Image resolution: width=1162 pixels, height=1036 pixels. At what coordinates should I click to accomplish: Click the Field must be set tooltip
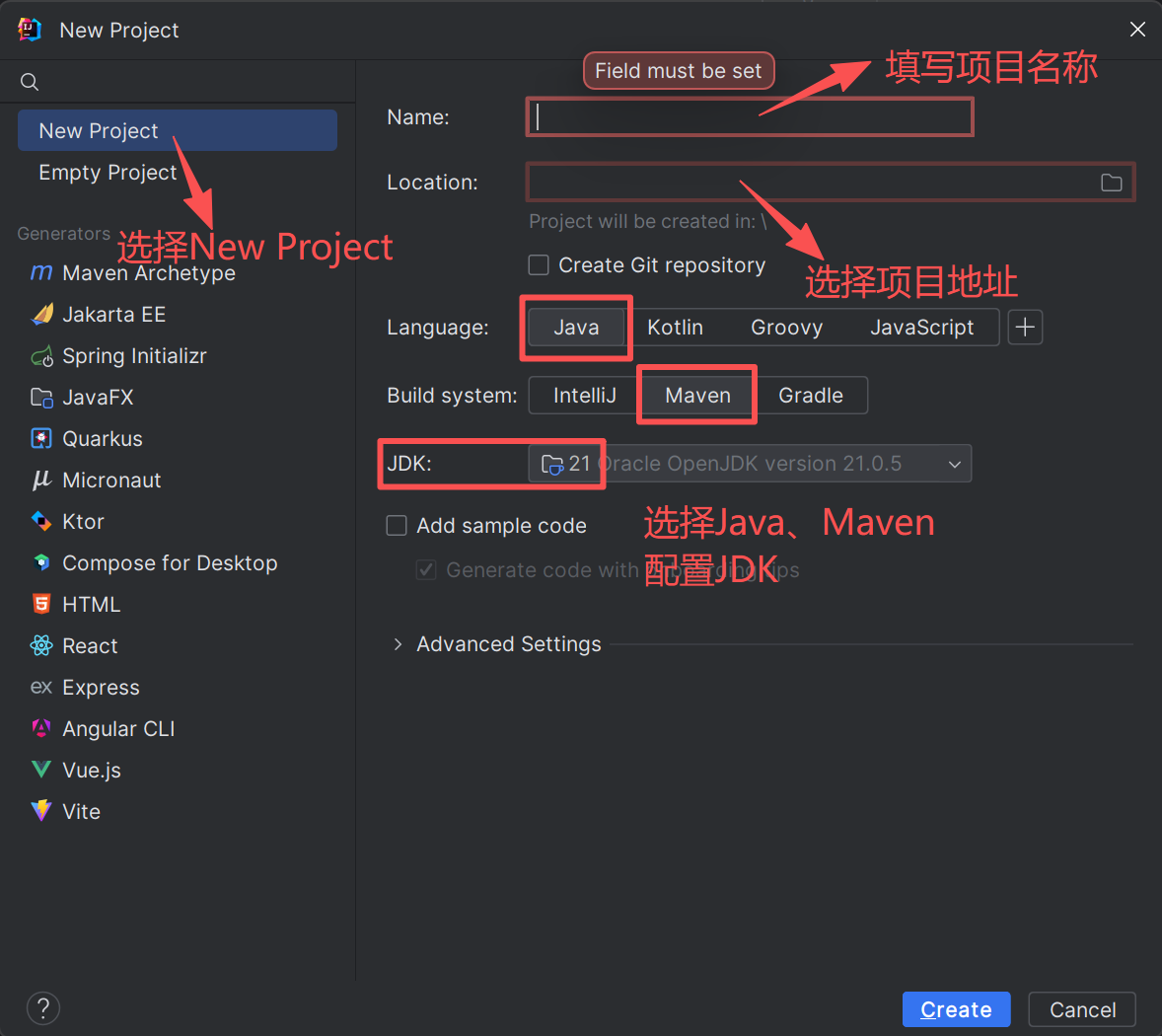pyautogui.click(x=678, y=71)
